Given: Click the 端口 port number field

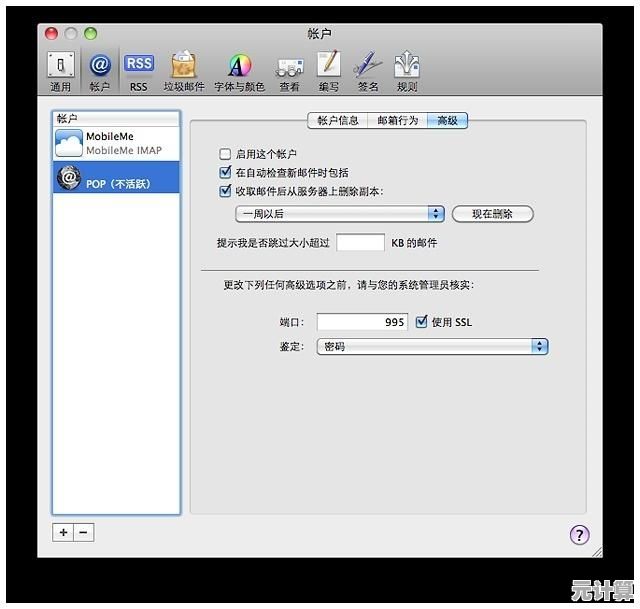Looking at the screenshot, I should point(362,322).
